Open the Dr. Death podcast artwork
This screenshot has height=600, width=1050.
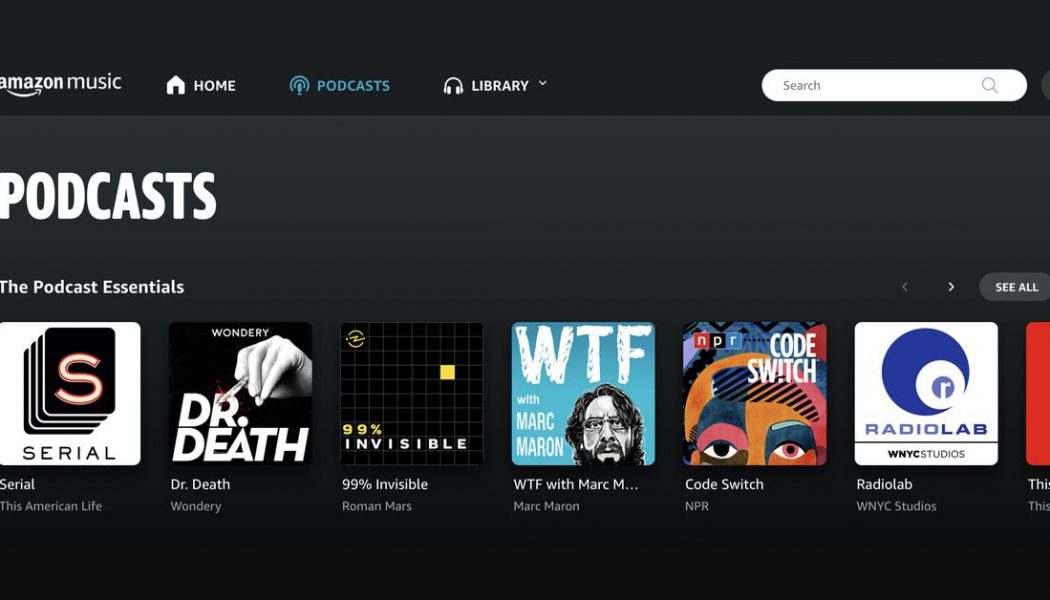(239, 393)
